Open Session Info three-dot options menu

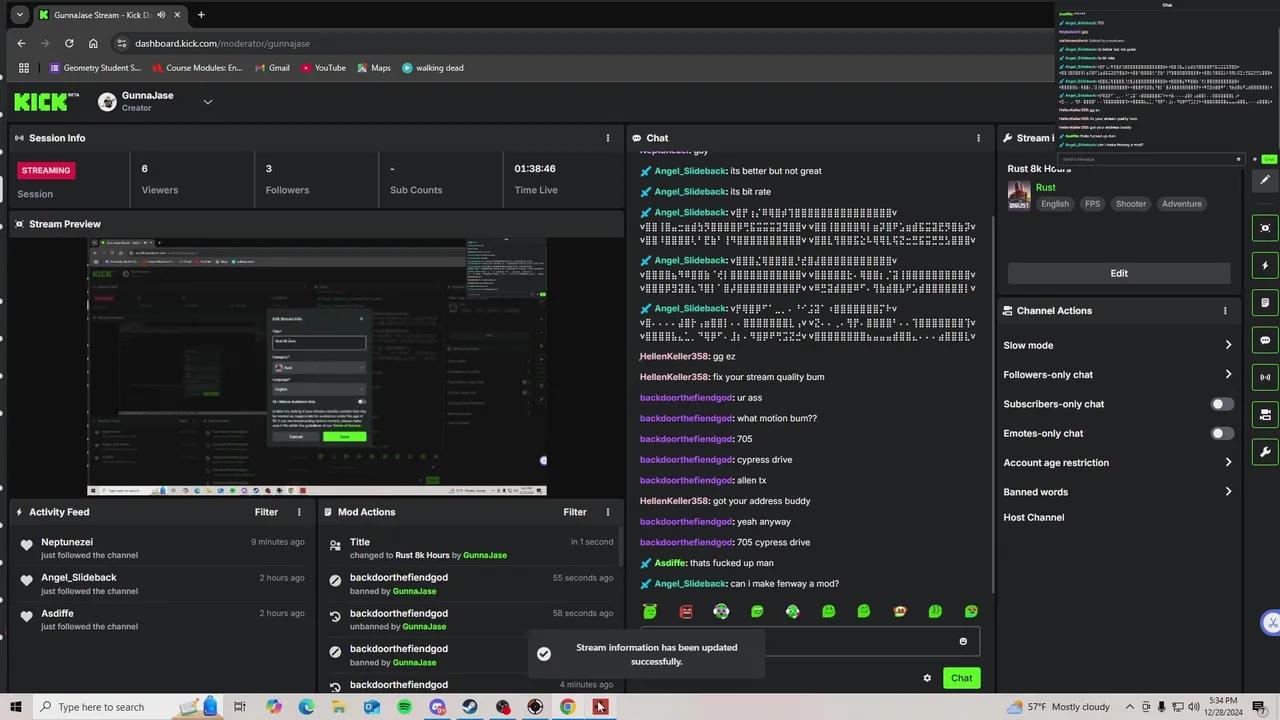click(607, 138)
